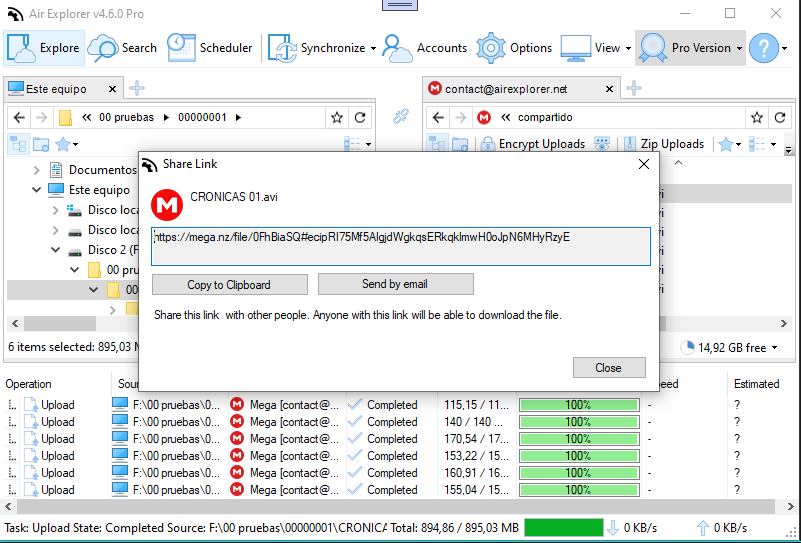Add a new tab in left pane
The image size is (801, 543).
pyautogui.click(x=136, y=88)
